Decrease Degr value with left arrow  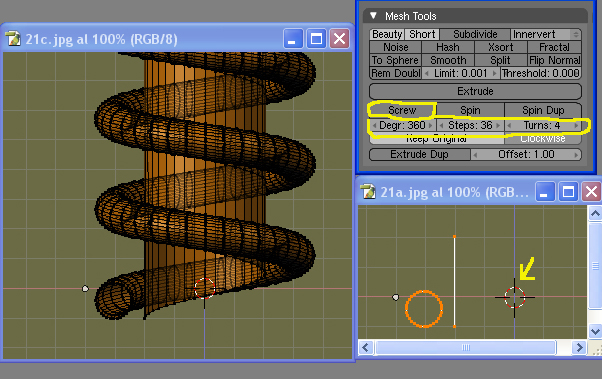[374, 126]
